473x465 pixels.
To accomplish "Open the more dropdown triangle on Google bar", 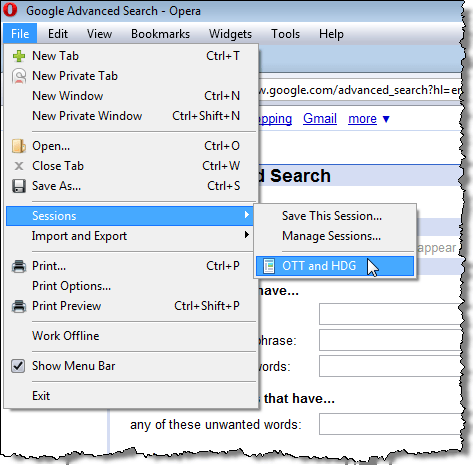I will (386, 119).
